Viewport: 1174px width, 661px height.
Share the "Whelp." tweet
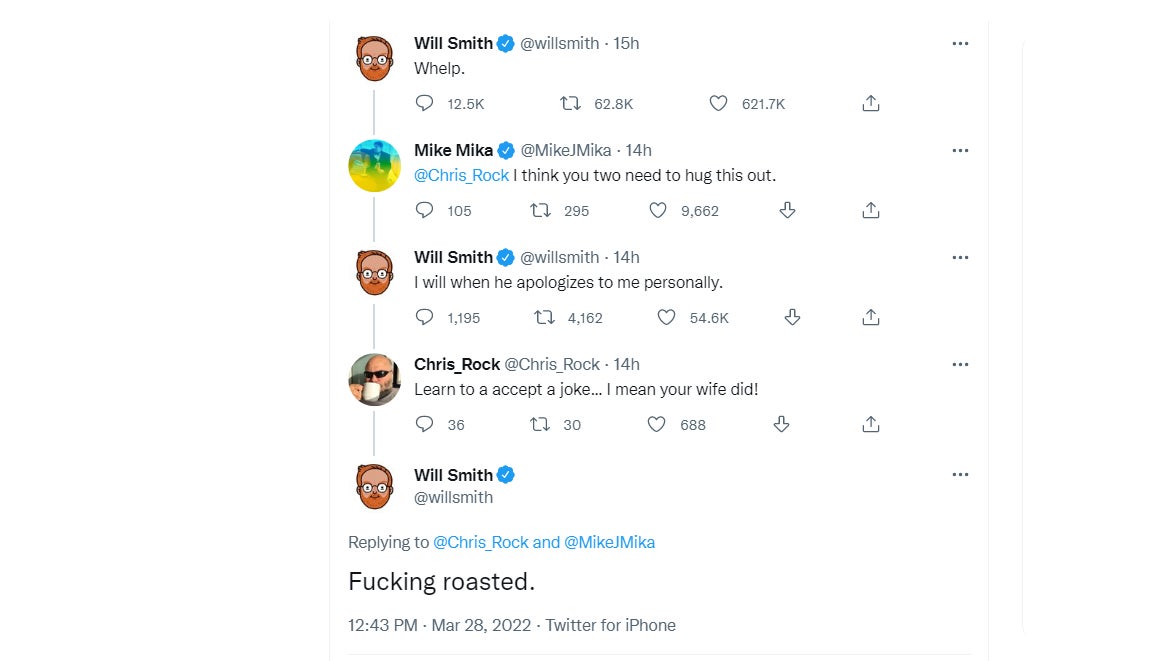[871, 103]
